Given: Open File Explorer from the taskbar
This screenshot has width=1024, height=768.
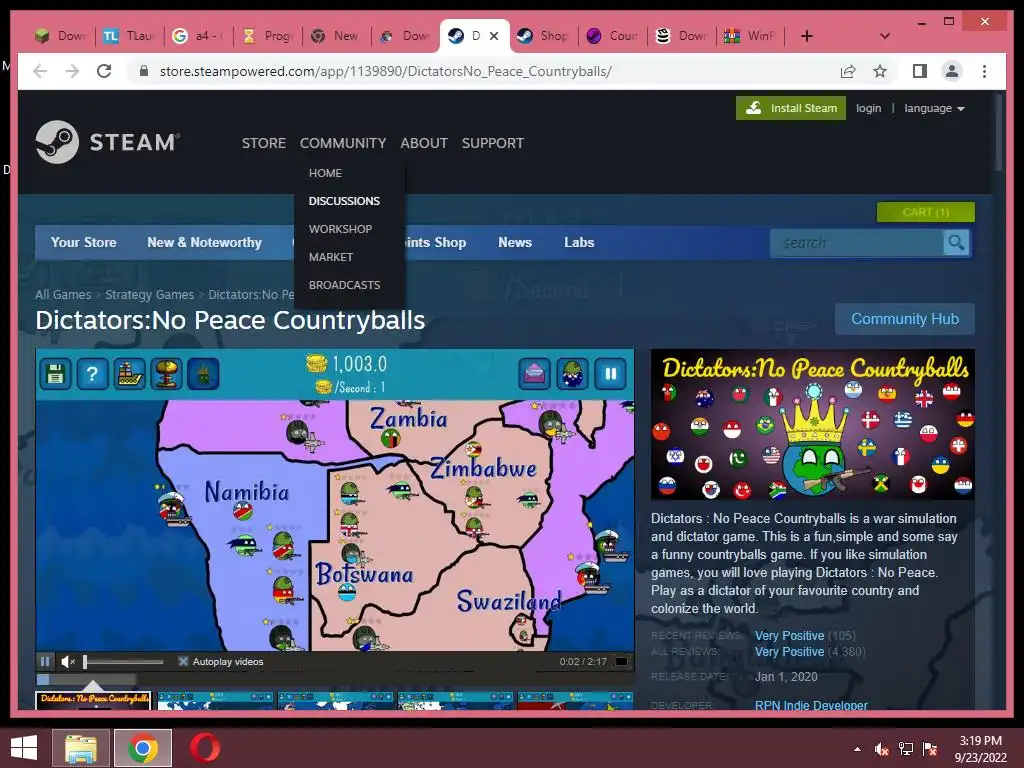Looking at the screenshot, I should tap(80, 748).
